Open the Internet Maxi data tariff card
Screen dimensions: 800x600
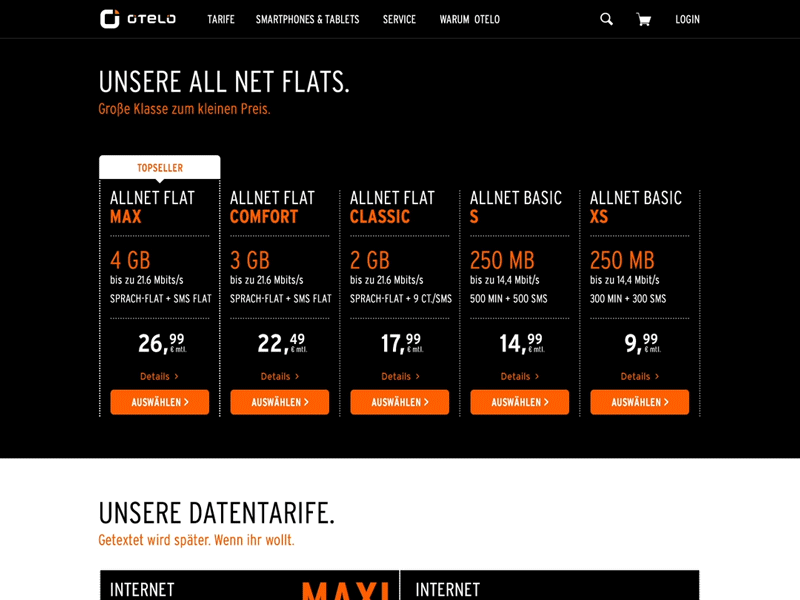pyautogui.click(x=249, y=585)
